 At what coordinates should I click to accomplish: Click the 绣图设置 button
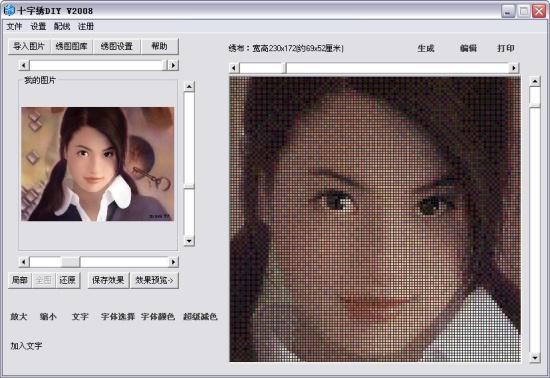(x=117, y=46)
